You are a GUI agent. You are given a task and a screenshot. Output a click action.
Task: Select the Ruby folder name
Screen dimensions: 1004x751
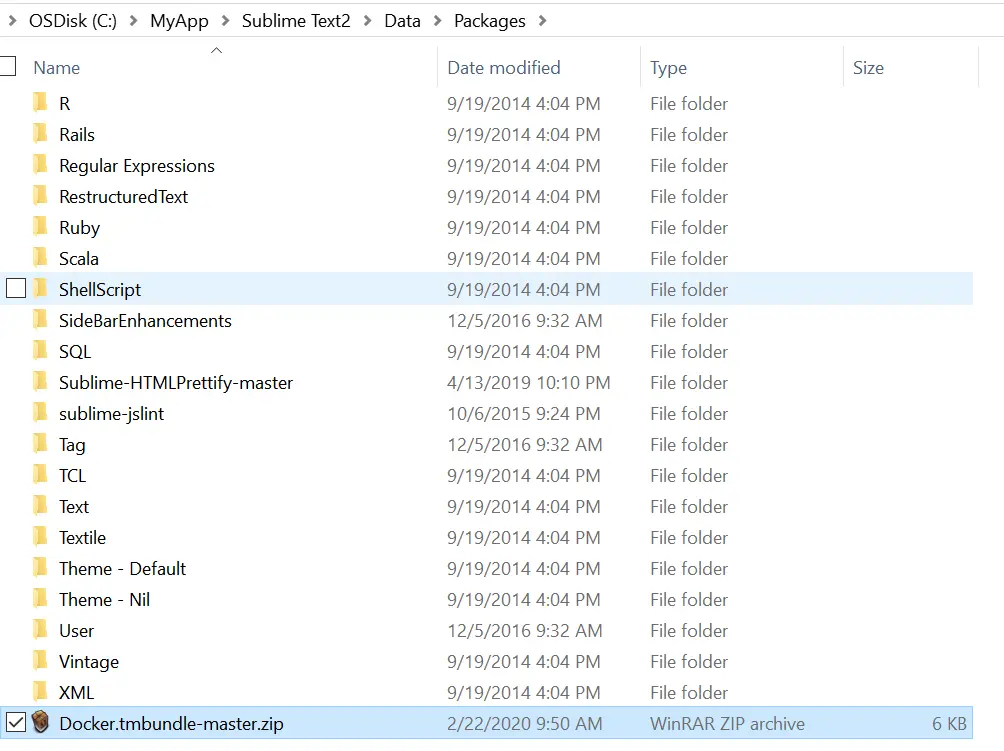tap(79, 228)
